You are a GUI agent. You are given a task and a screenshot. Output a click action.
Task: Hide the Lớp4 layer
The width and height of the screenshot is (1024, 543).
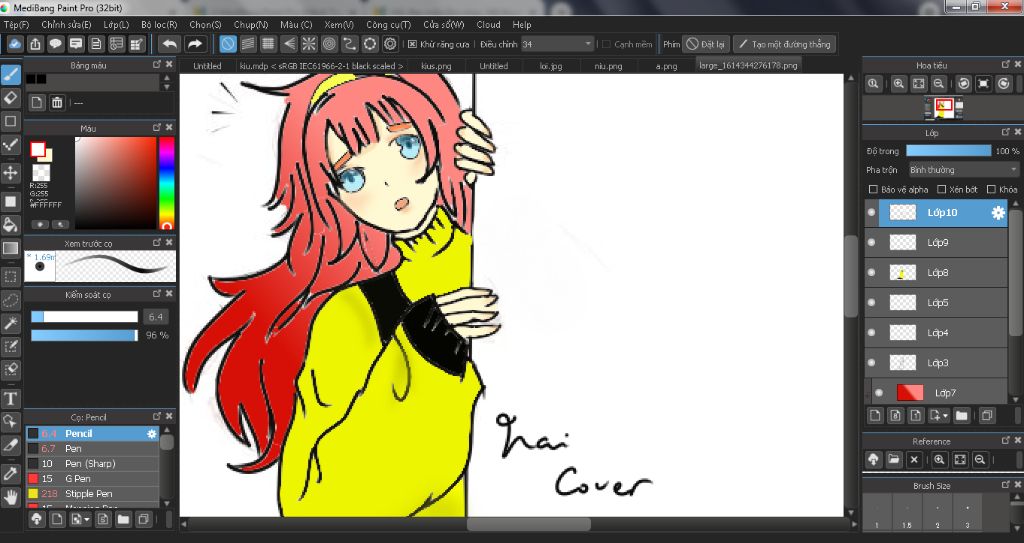click(x=871, y=333)
